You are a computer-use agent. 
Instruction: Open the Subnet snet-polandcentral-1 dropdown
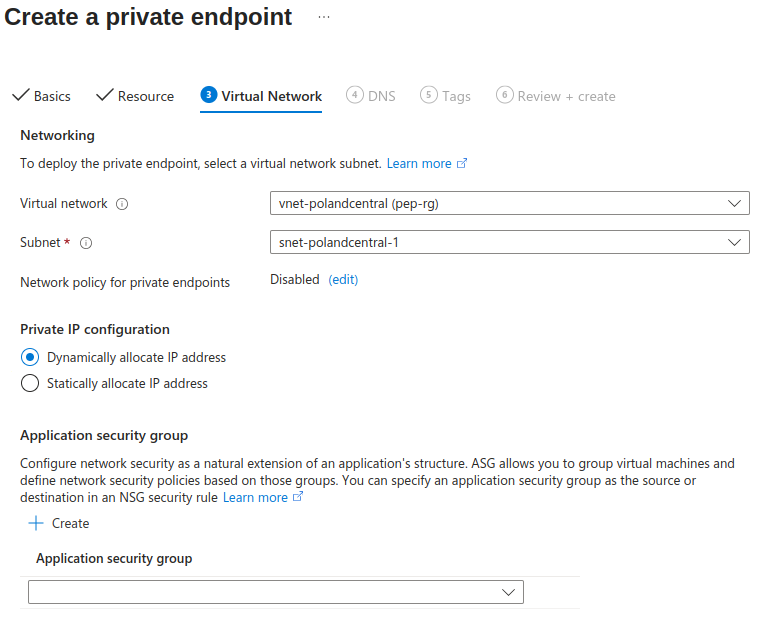[509, 242]
